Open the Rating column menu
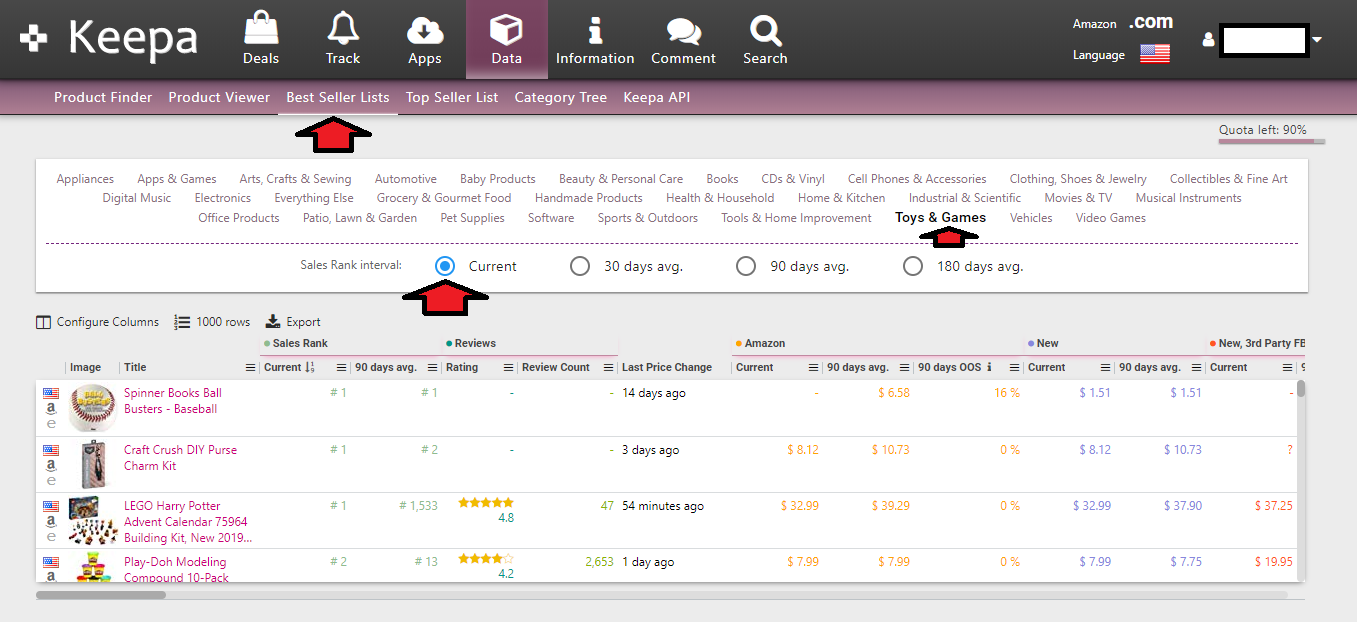The width and height of the screenshot is (1357, 622). click(508, 367)
